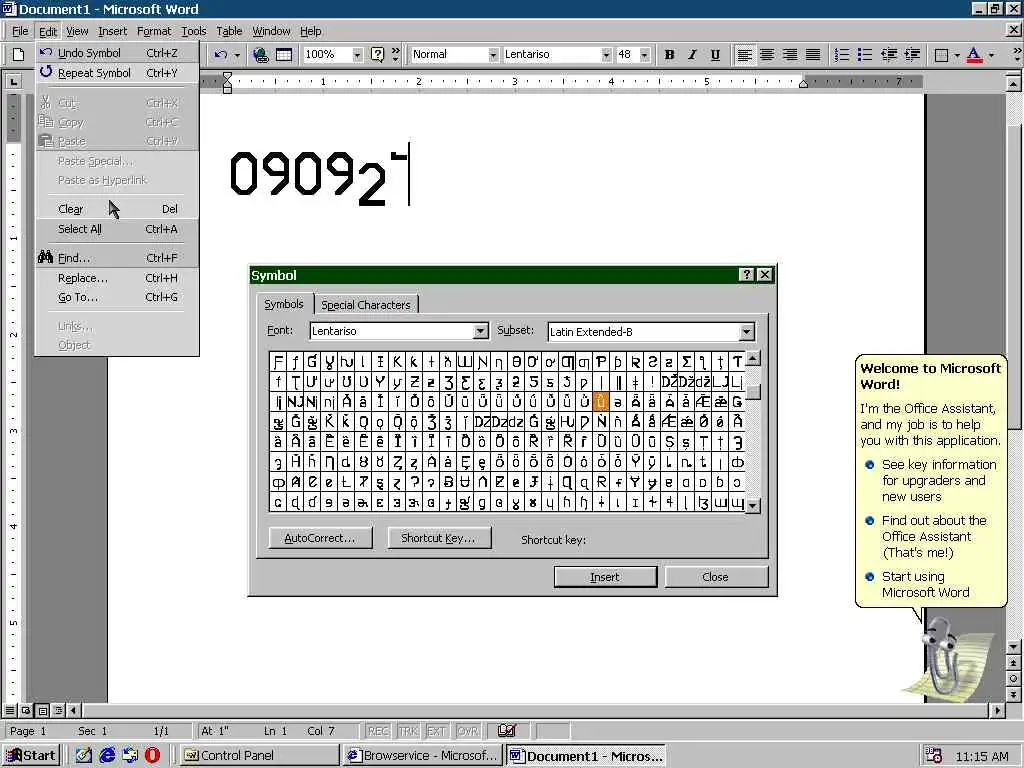Click the Clippy Office Assistant character
1024x768 pixels.
(x=941, y=656)
